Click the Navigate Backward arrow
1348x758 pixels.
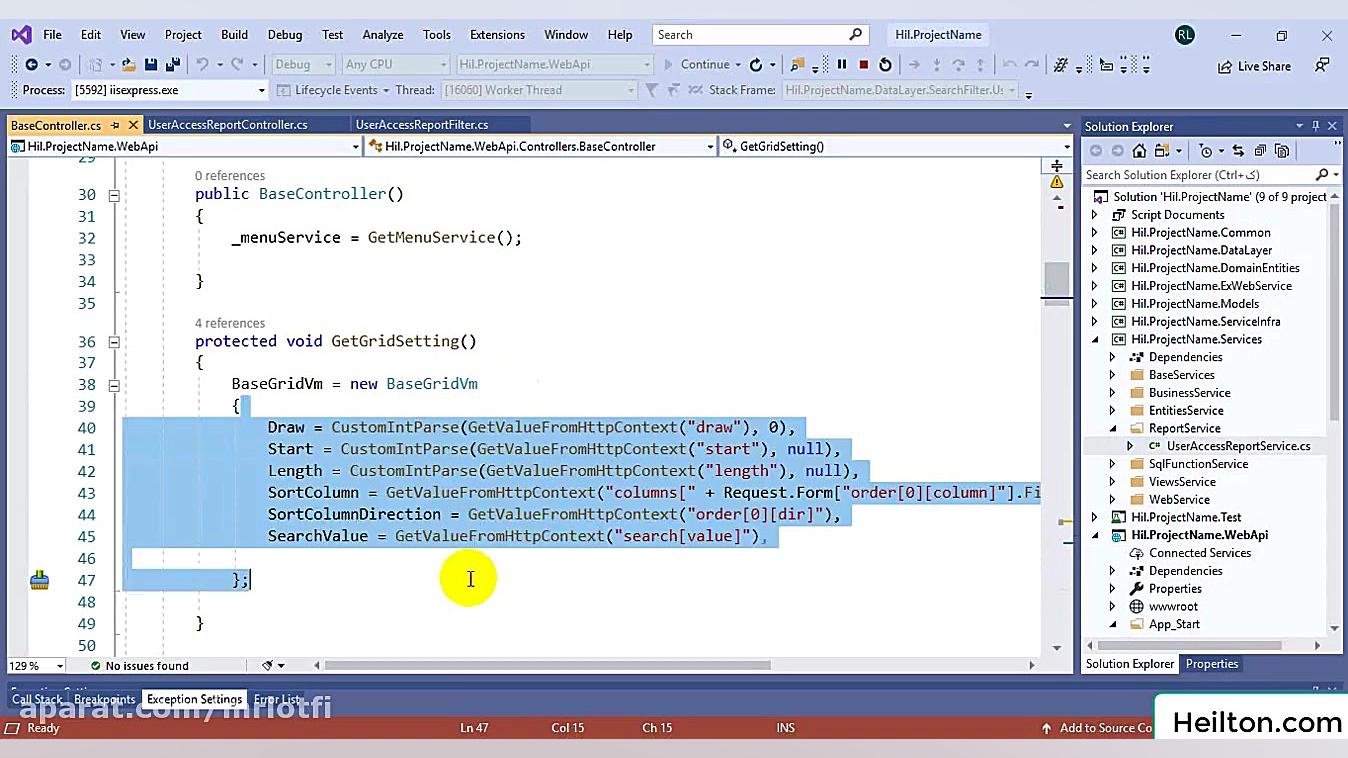tap(31, 65)
